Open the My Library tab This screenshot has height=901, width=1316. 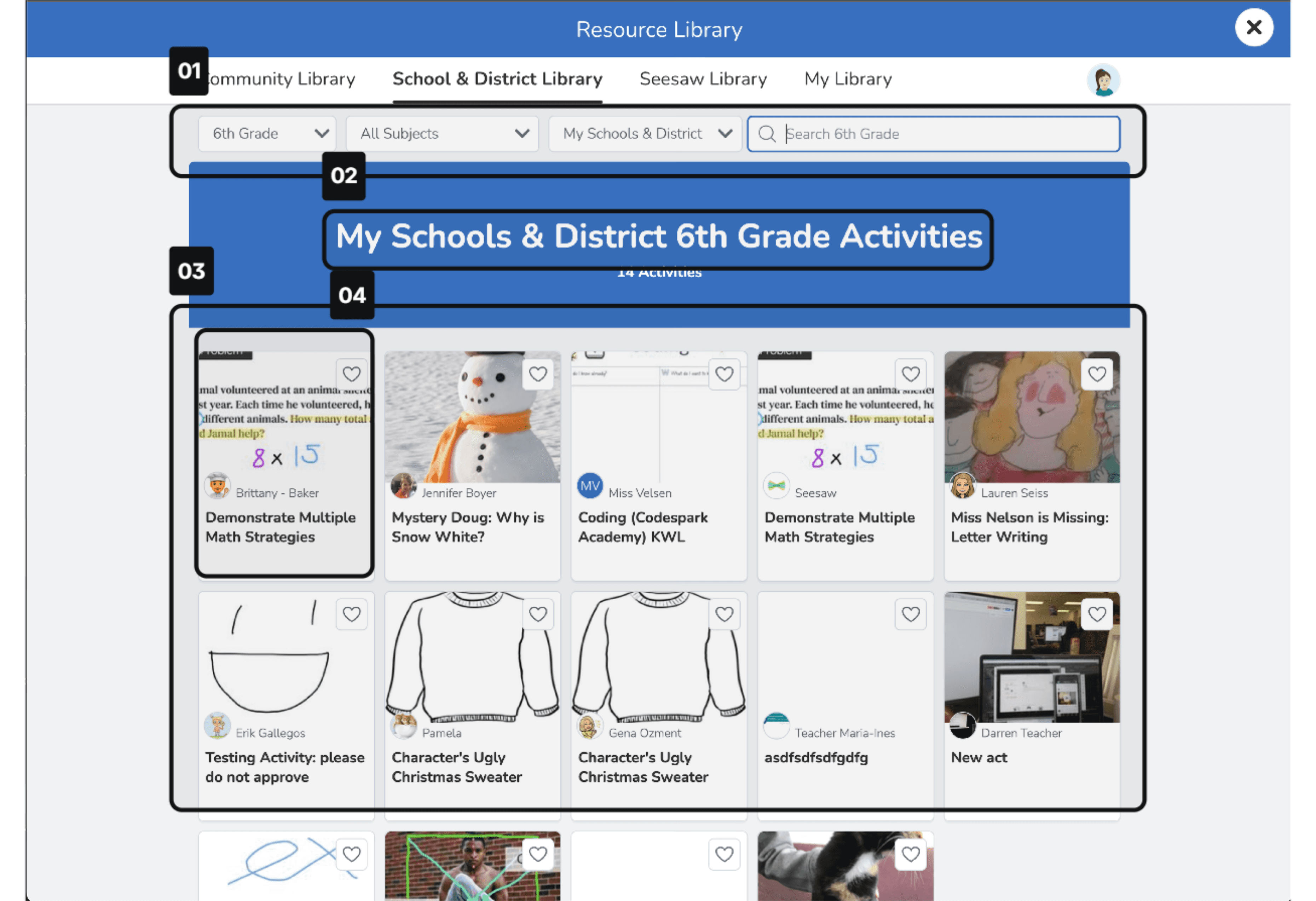click(848, 79)
